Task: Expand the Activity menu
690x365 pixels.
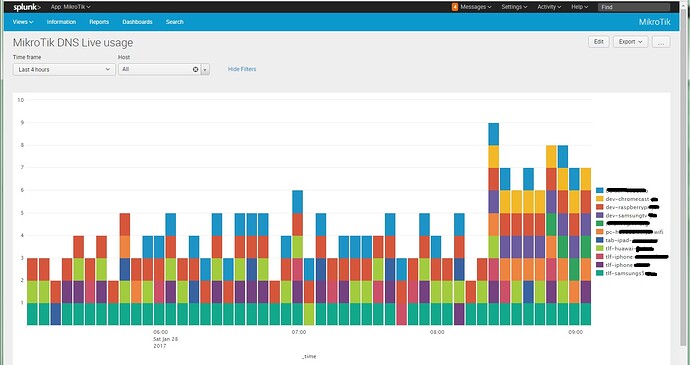Action: (x=549, y=7)
